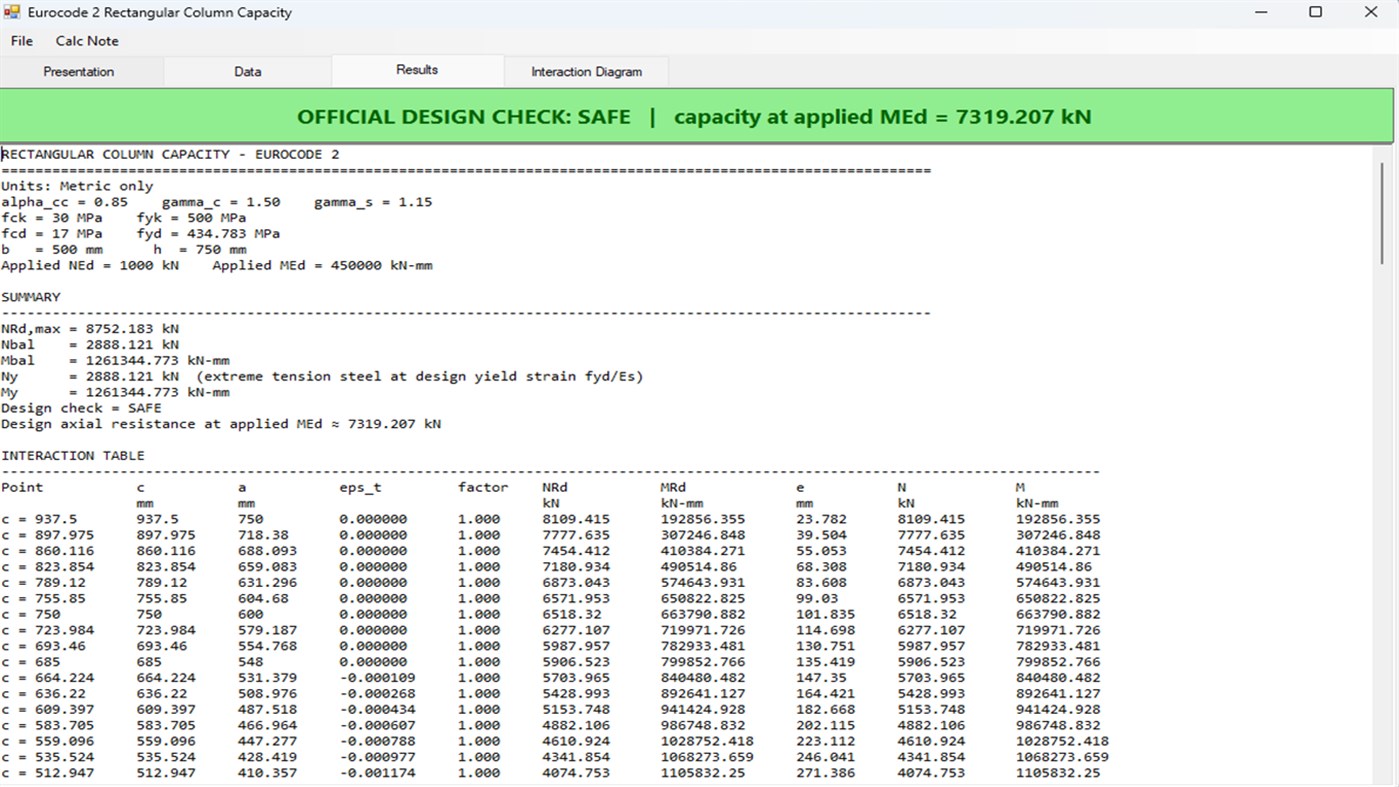Click the INTERACTION TABLE heading
The width and height of the screenshot is (1399, 787).
coord(73,456)
